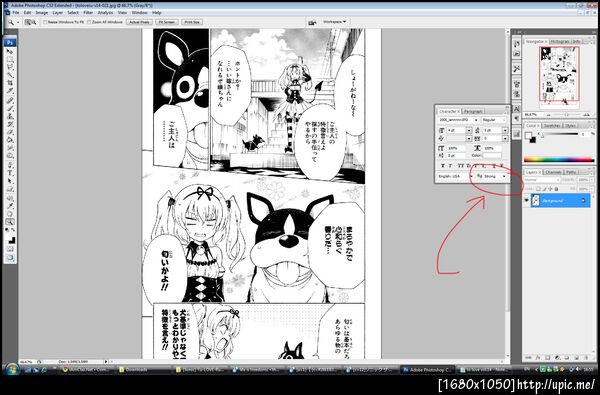This screenshot has width=600, height=395.
Task: Click the Print Size button
Action: [x=192, y=22]
